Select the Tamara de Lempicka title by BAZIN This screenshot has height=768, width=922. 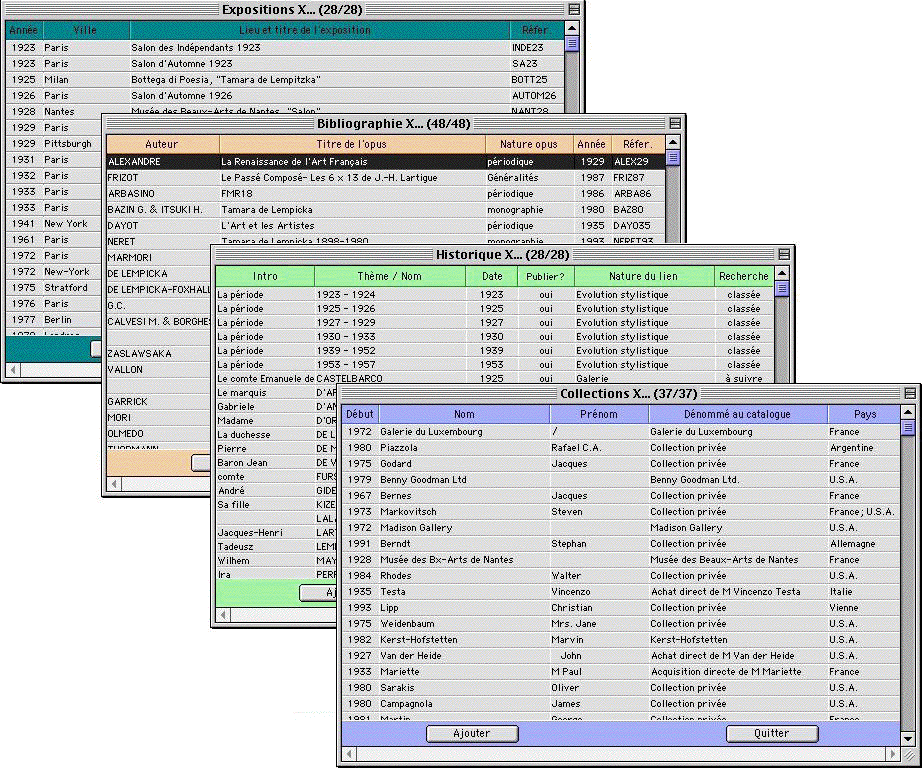click(x=267, y=210)
